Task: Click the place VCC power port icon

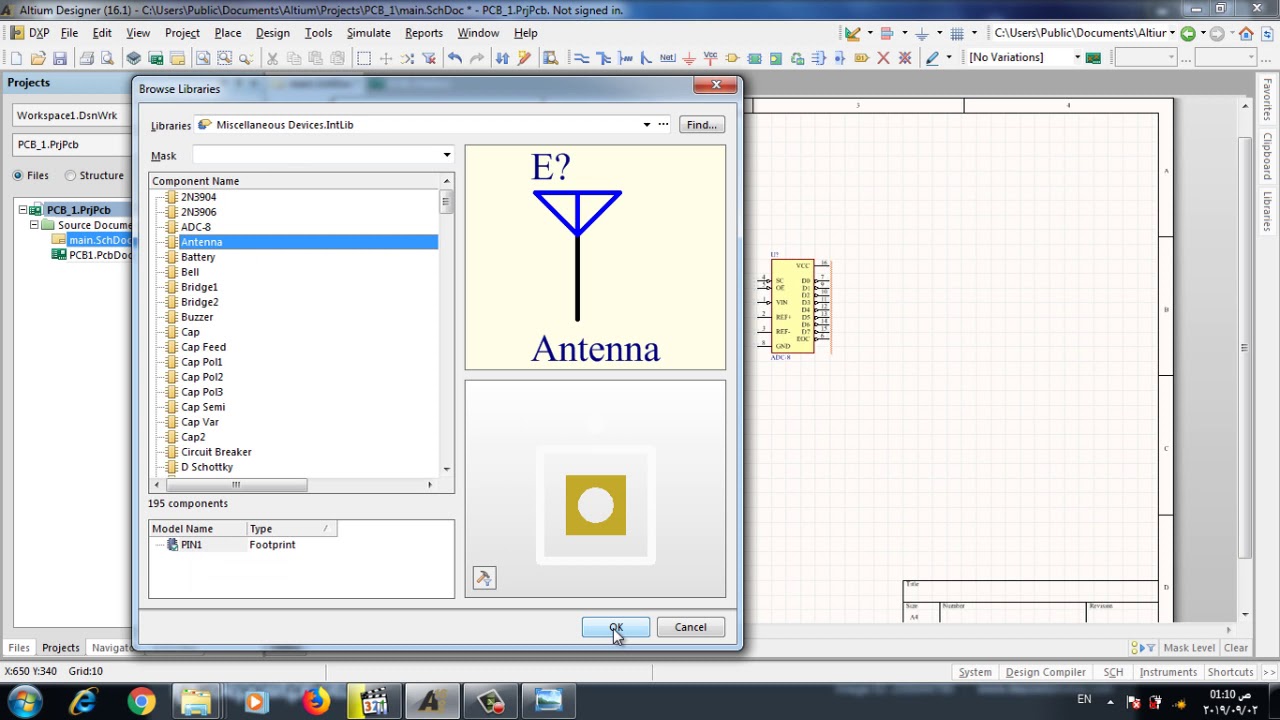Action: click(x=710, y=57)
